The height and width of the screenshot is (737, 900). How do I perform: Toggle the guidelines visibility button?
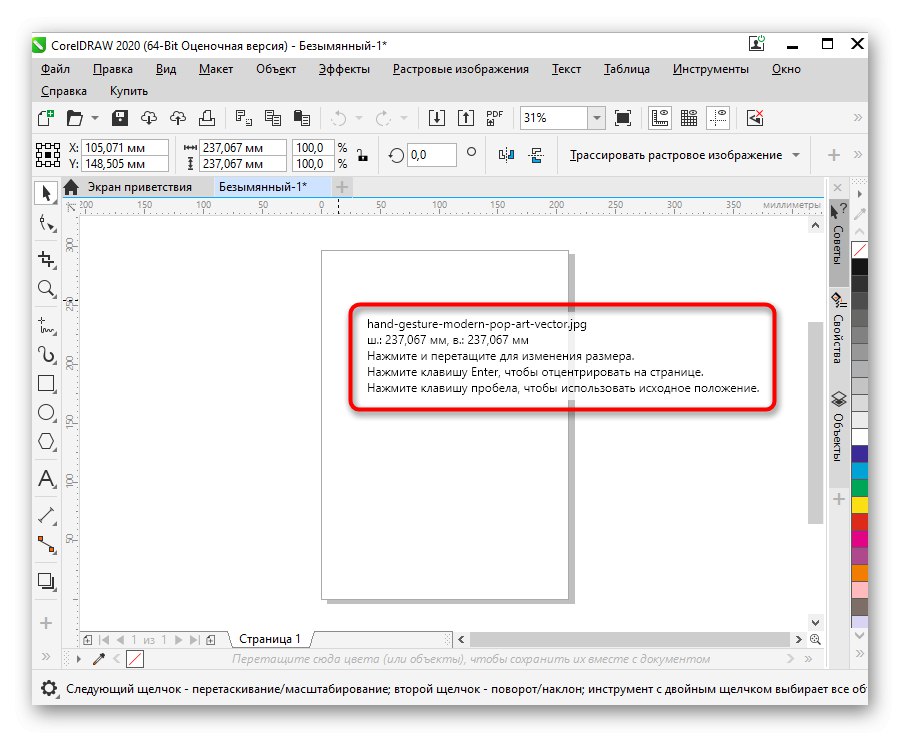tap(717, 118)
